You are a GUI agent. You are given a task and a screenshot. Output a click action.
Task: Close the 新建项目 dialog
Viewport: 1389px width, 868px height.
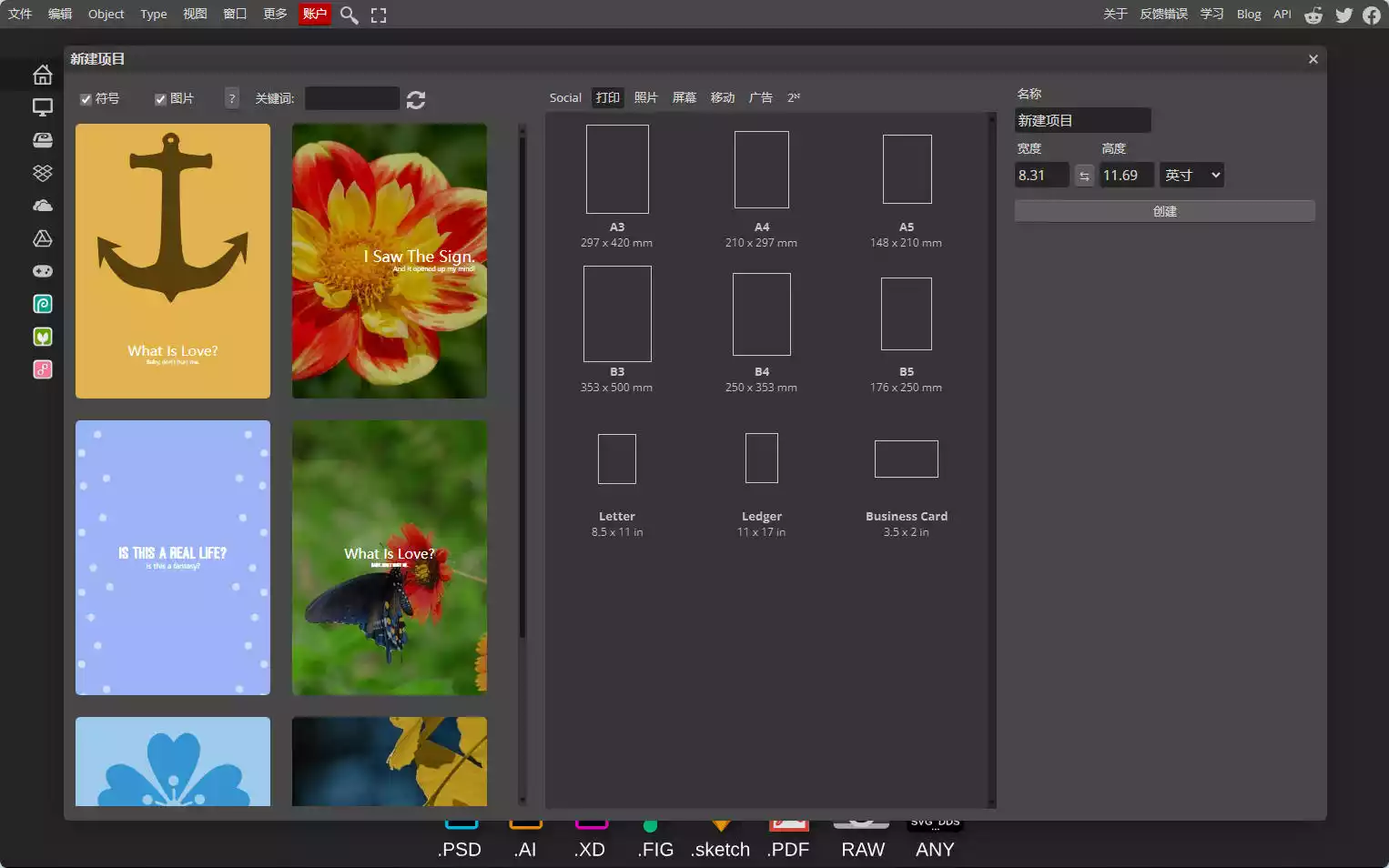pos(1313,59)
